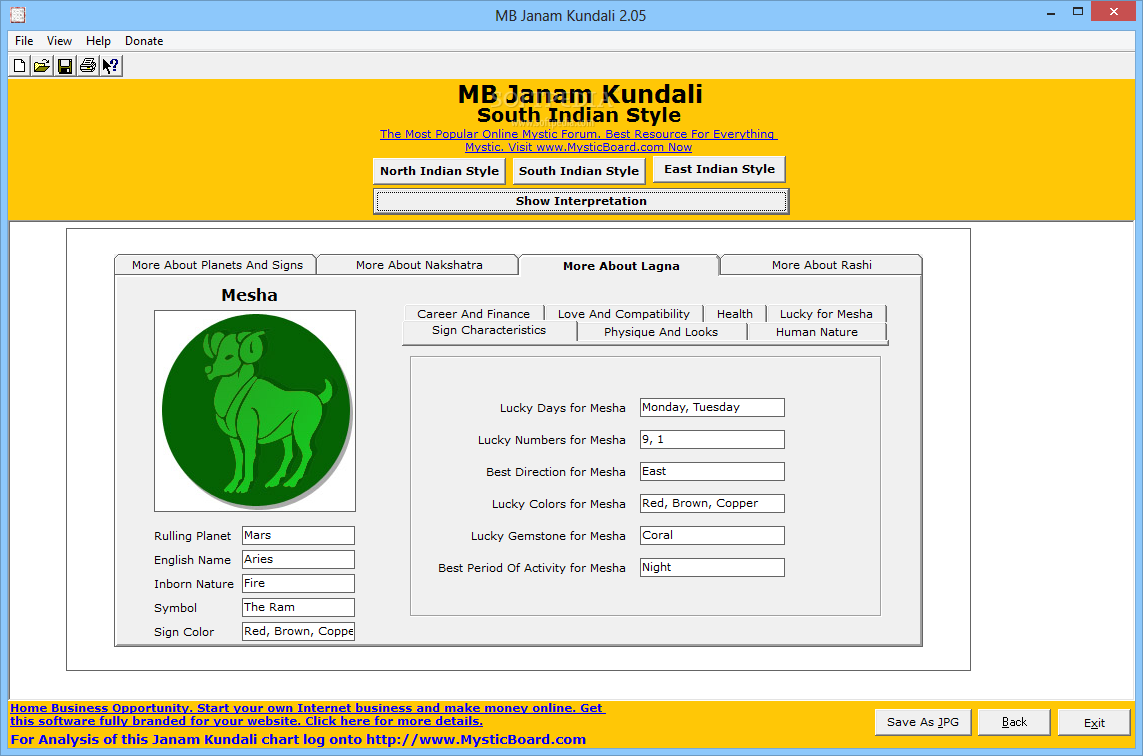The width and height of the screenshot is (1143, 756).
Task: Click the Lucky Numbers for Mesha field
Action: (712, 440)
